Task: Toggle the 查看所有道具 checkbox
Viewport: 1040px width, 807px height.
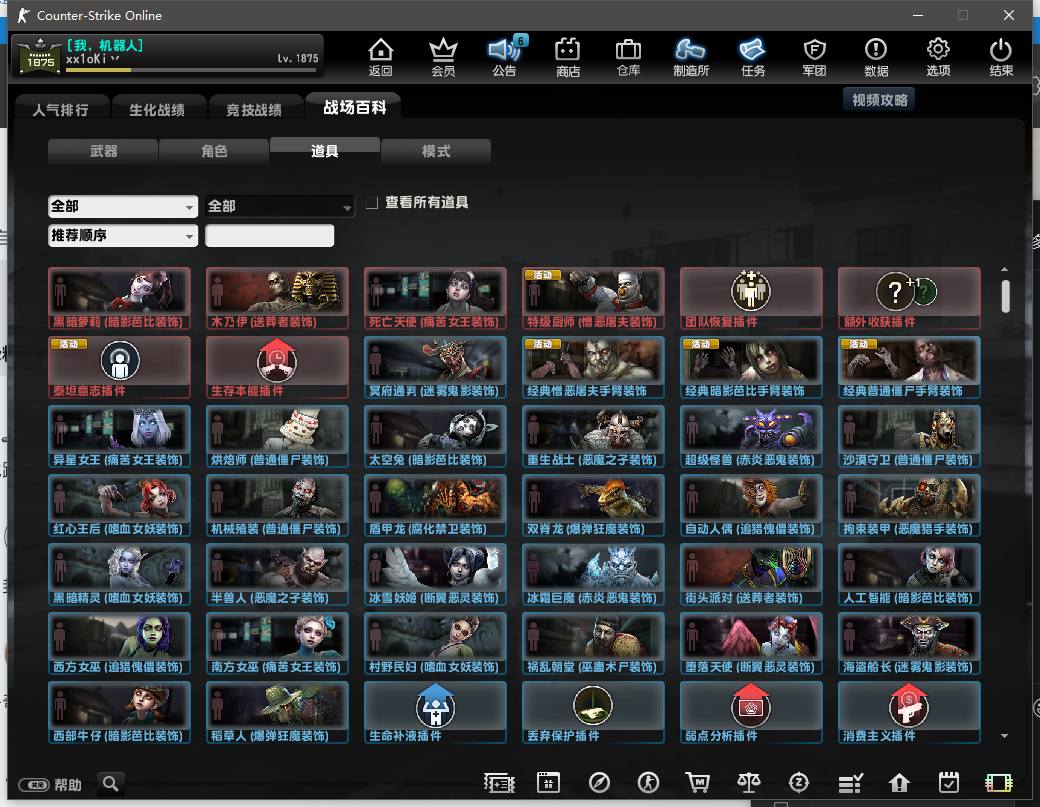Action: pos(372,202)
